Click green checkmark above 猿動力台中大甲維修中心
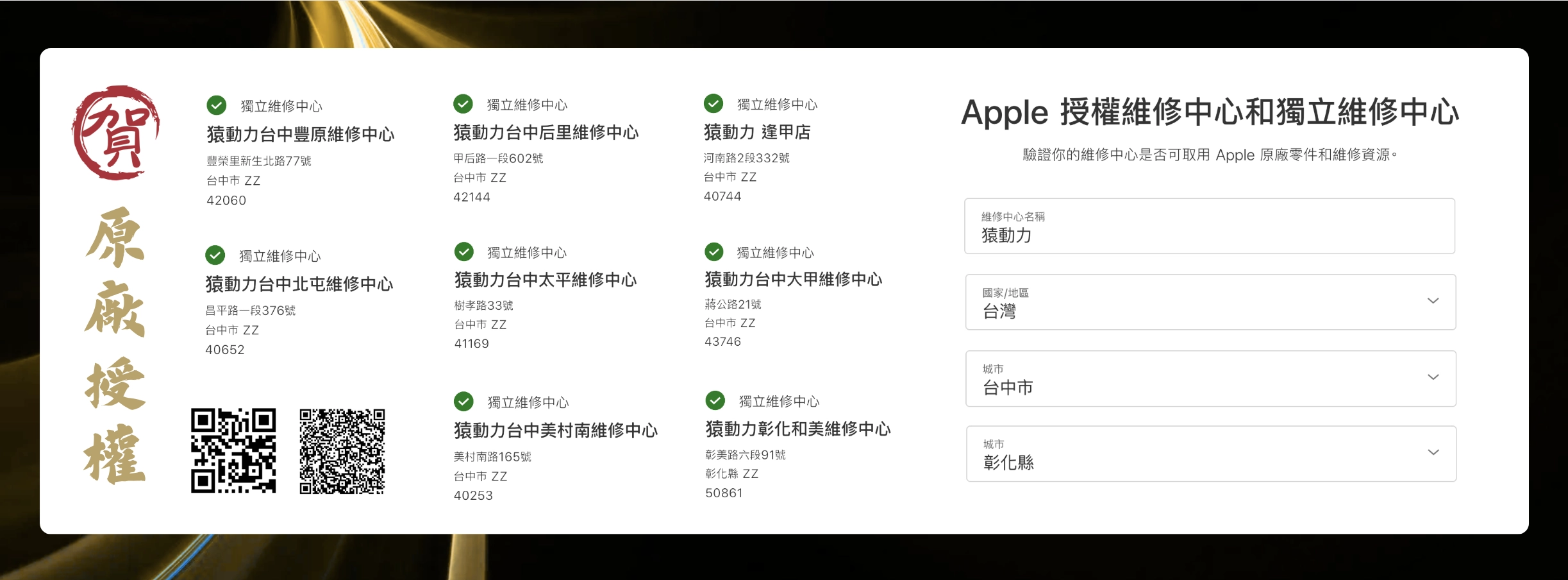The image size is (1568, 580). tap(714, 252)
